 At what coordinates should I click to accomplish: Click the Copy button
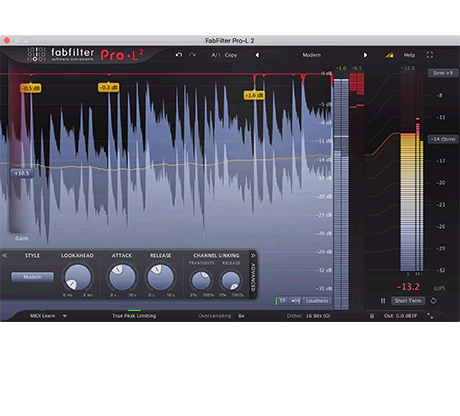(231, 55)
